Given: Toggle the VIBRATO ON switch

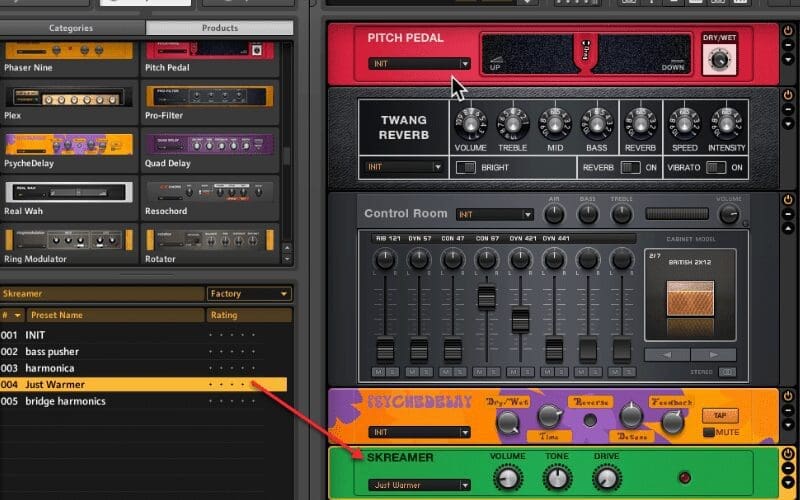Looking at the screenshot, I should pyautogui.click(x=716, y=167).
